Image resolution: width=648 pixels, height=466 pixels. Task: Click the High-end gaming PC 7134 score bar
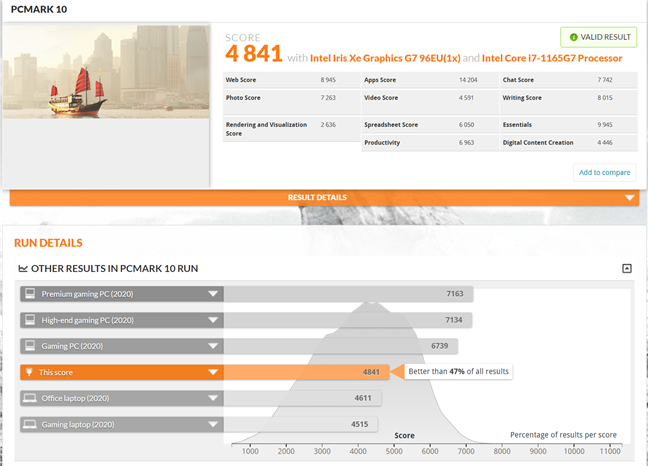click(348, 320)
